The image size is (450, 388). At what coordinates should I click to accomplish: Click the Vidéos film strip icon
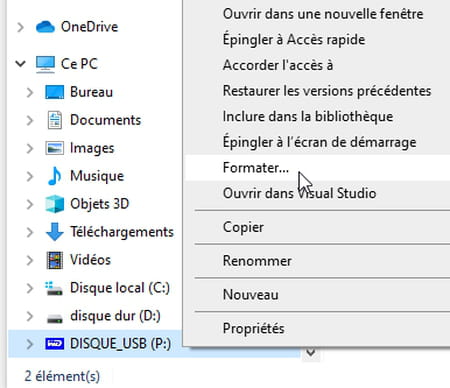point(54,260)
